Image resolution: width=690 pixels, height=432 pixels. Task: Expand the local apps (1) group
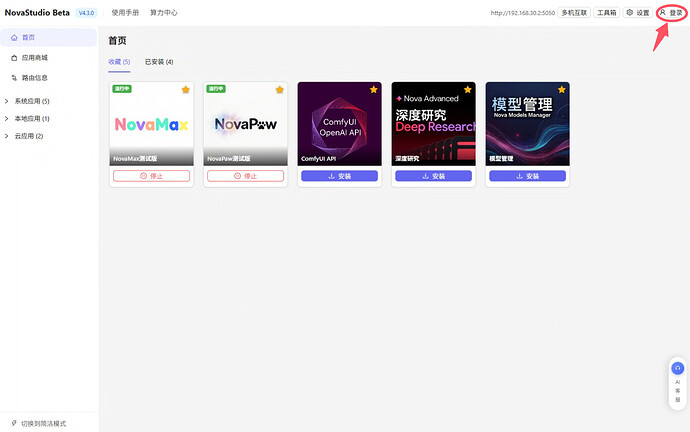pos(27,119)
